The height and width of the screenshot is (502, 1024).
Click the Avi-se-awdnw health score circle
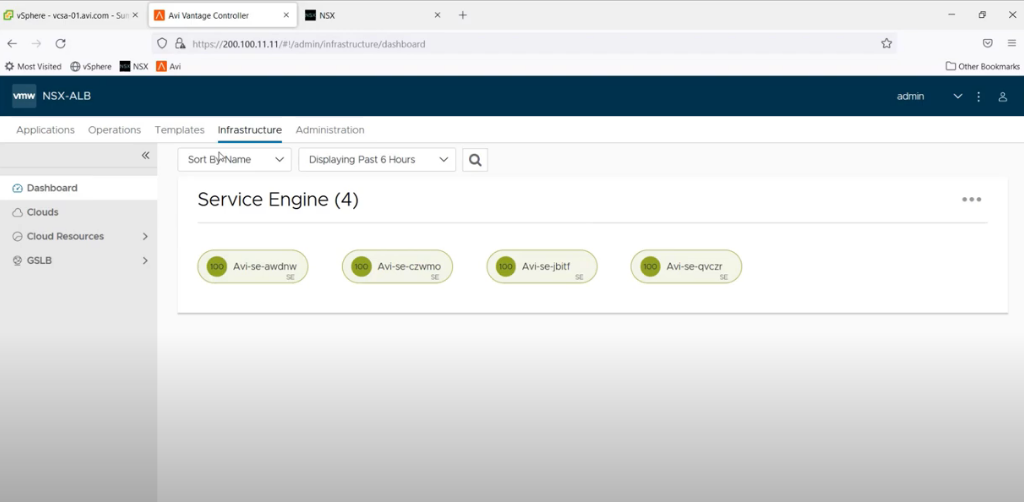[x=217, y=267]
